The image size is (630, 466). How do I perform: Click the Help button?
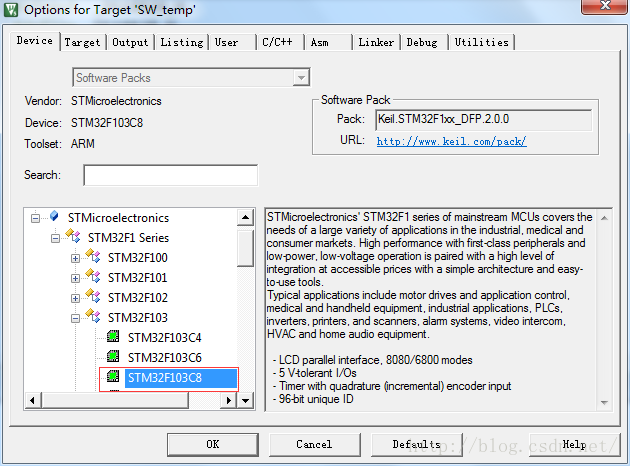tap(574, 444)
